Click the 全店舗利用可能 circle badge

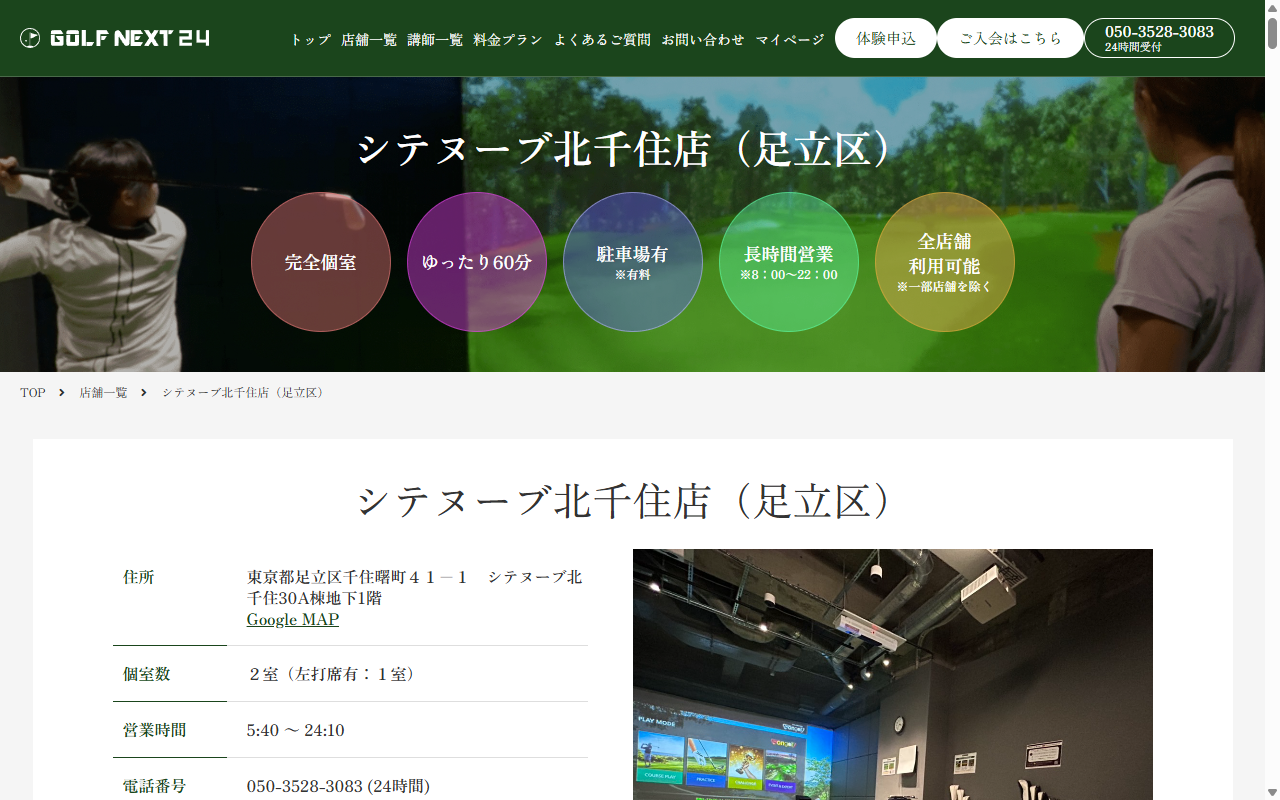(x=945, y=262)
